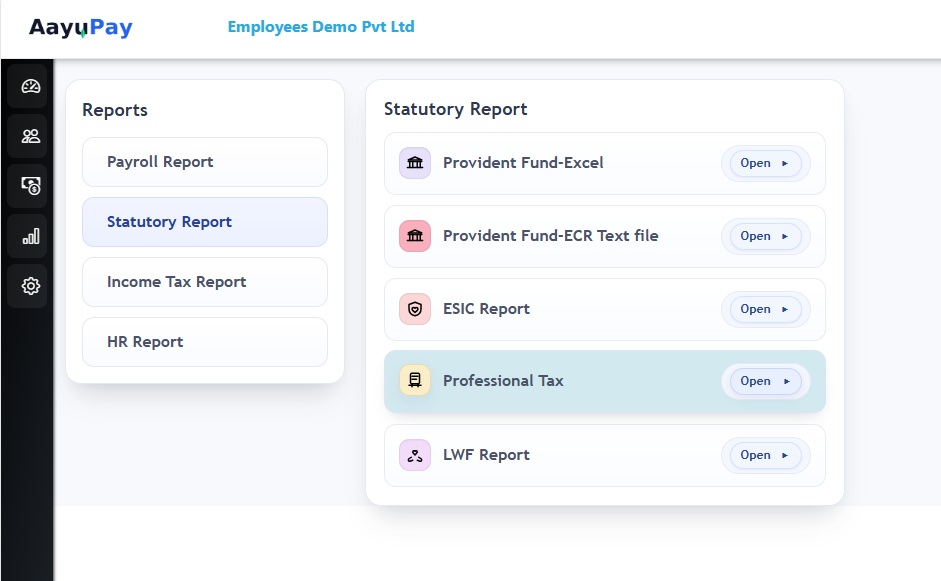This screenshot has height=581, width=941.
Task: Switch to HR Report category
Action: [x=204, y=342]
